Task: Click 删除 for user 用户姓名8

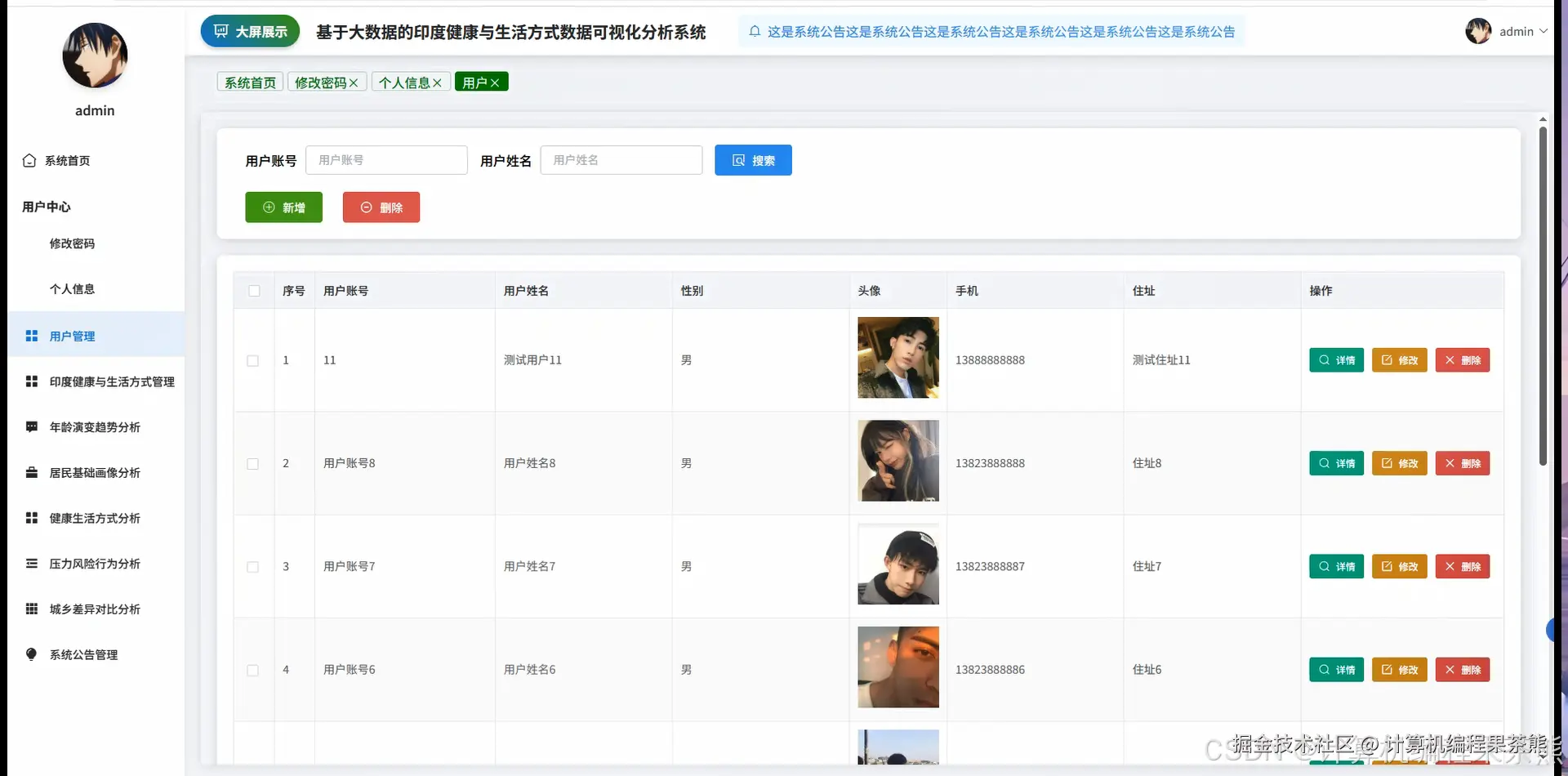Action: pyautogui.click(x=1463, y=463)
